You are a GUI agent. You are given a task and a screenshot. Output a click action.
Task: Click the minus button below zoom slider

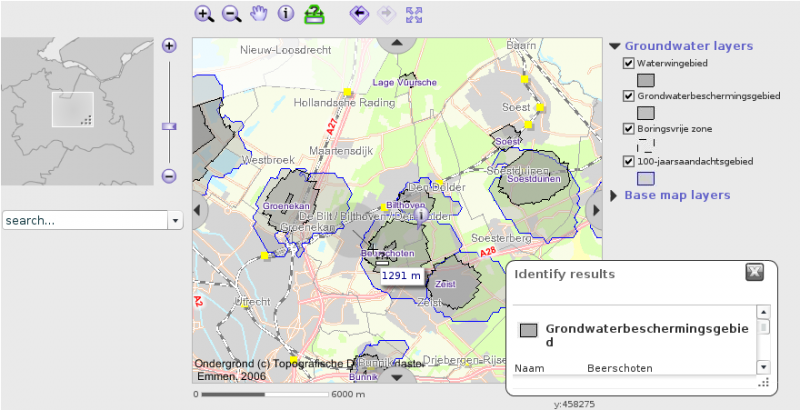169,176
